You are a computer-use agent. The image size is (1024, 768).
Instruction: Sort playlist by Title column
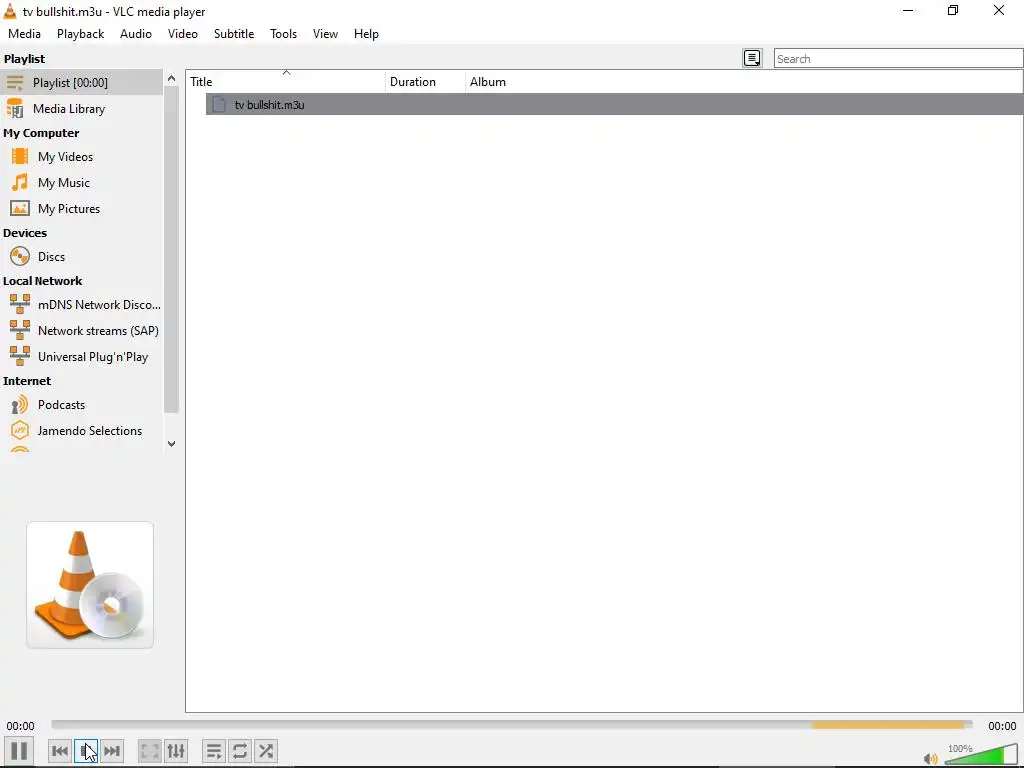(286, 82)
